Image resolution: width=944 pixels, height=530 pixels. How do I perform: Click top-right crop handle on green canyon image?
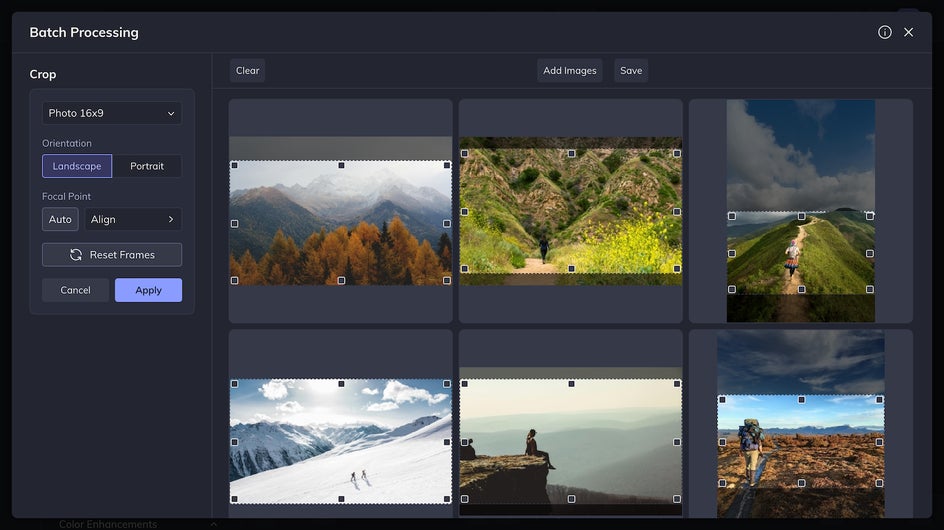(x=677, y=154)
